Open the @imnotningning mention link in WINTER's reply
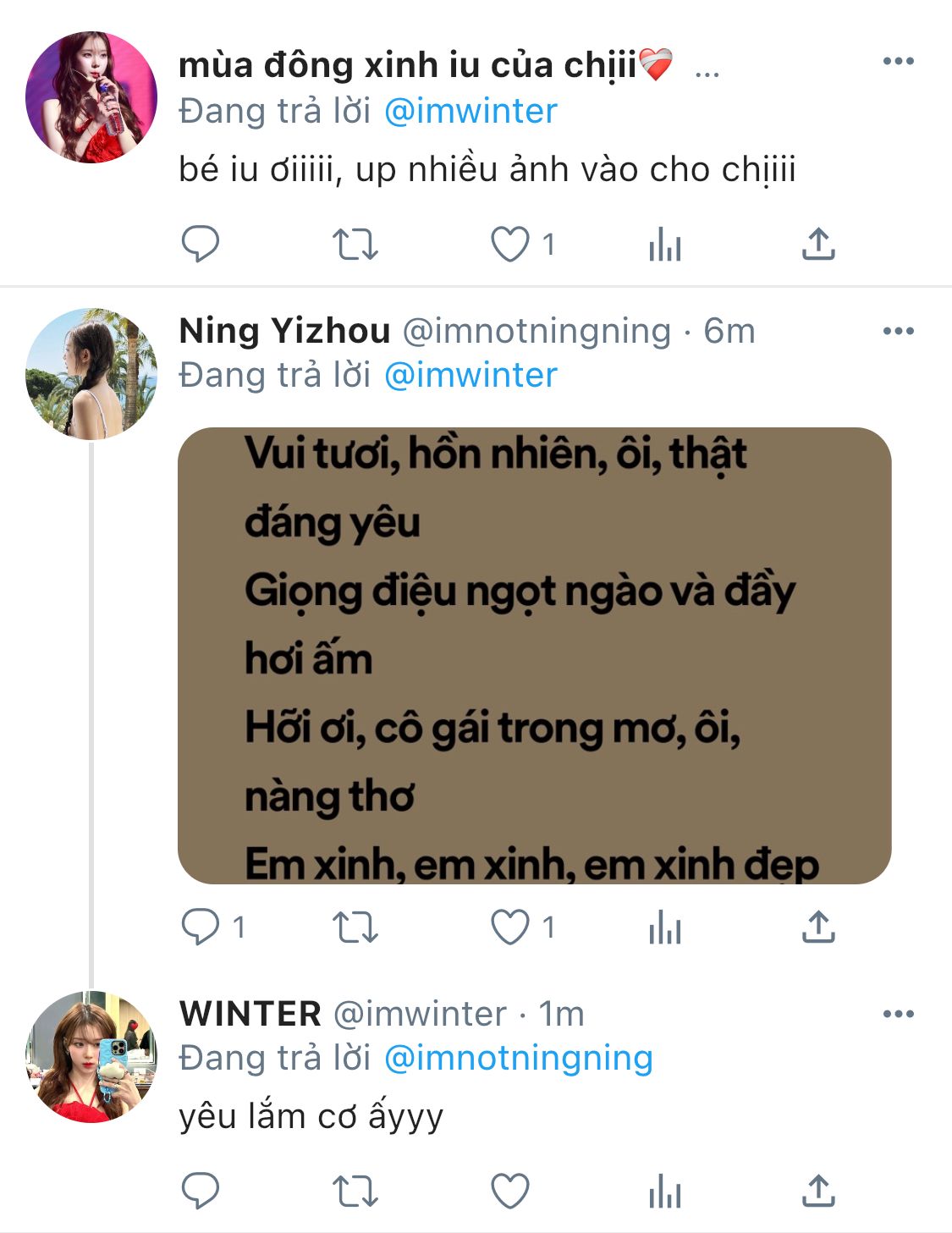 (x=518, y=1058)
